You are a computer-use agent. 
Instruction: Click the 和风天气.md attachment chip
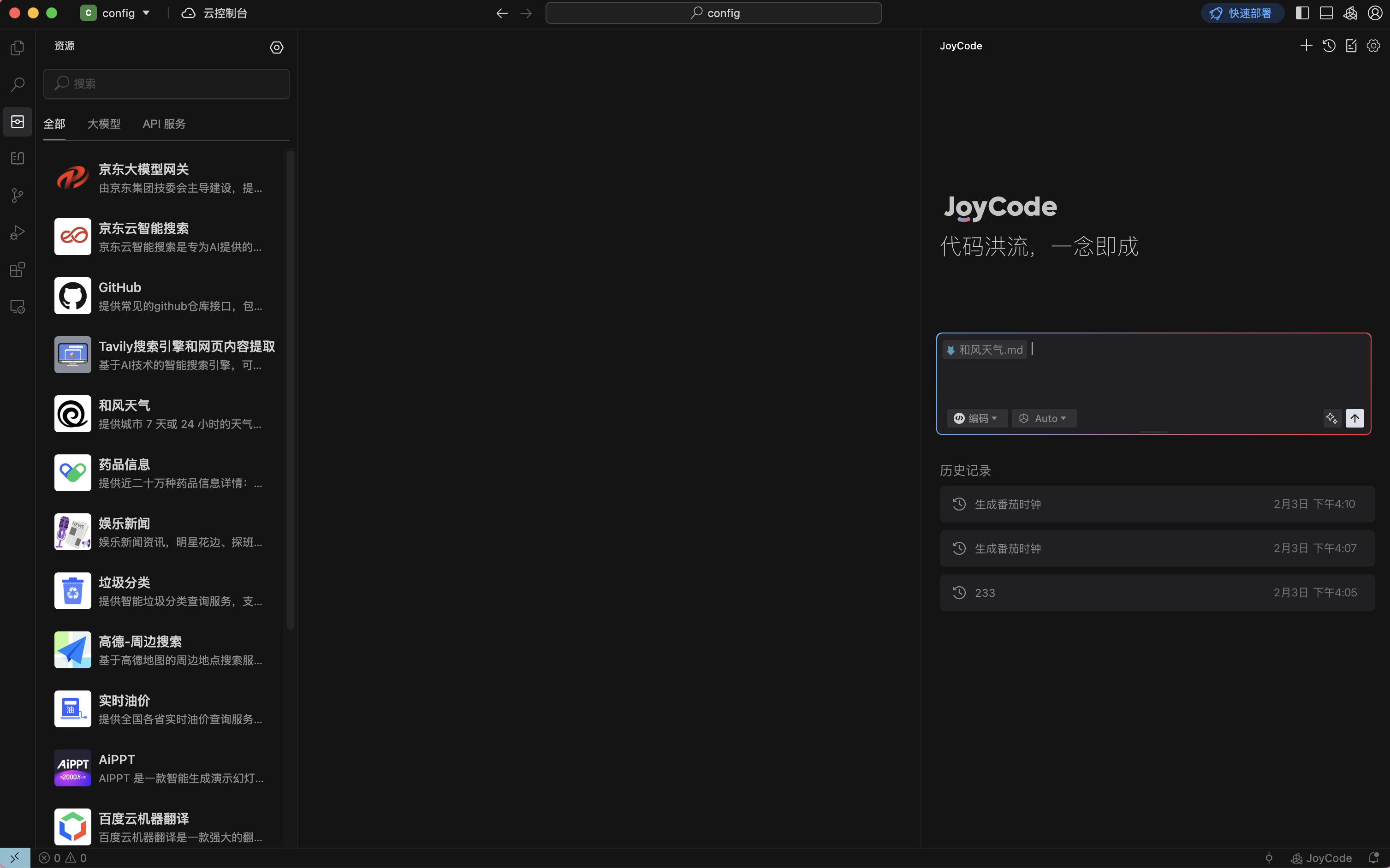[x=985, y=350]
